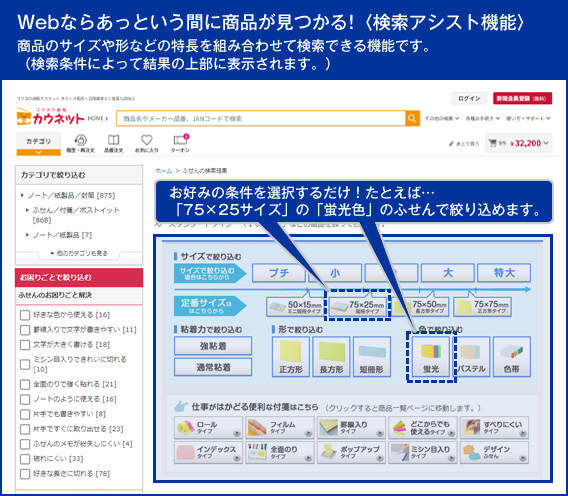
Task: Choose the ポップアップタイプ button
Action: [x=351, y=453]
